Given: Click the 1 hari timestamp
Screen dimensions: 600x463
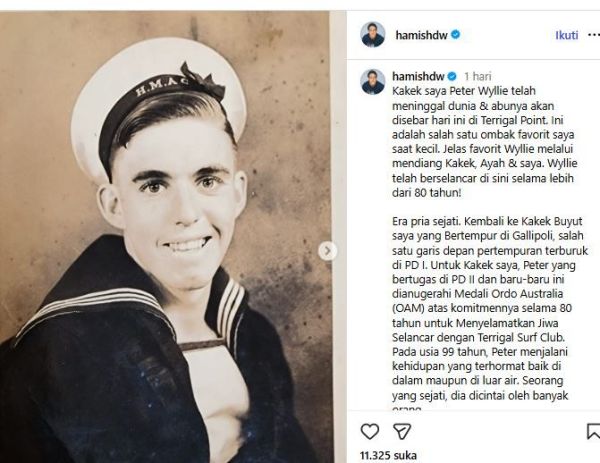Looking at the screenshot, I should coord(478,76).
